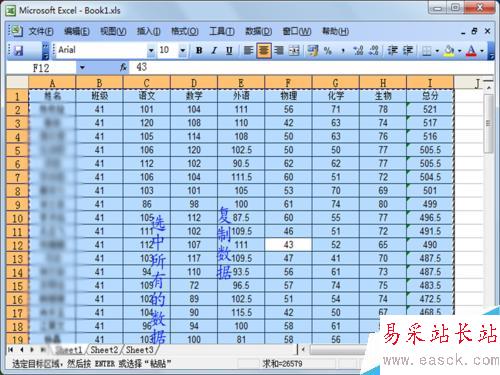Viewport: 500px width, 375px height.
Task: Click the Fill Color bucket icon
Action: pos(449,51)
